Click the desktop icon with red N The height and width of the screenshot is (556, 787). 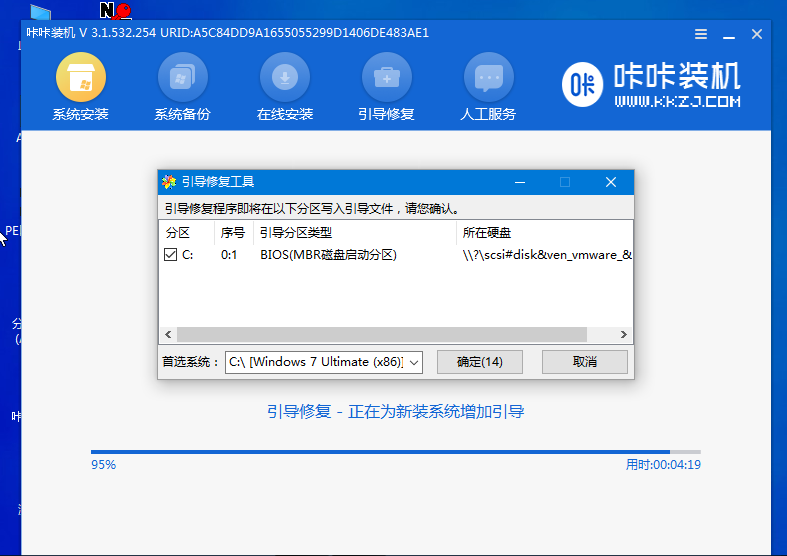tap(116, 11)
